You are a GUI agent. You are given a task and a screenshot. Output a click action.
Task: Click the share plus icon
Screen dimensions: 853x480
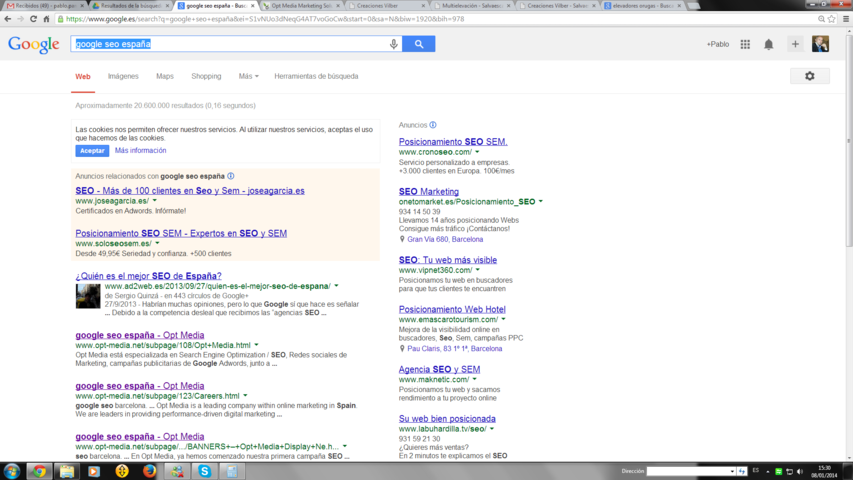click(795, 44)
